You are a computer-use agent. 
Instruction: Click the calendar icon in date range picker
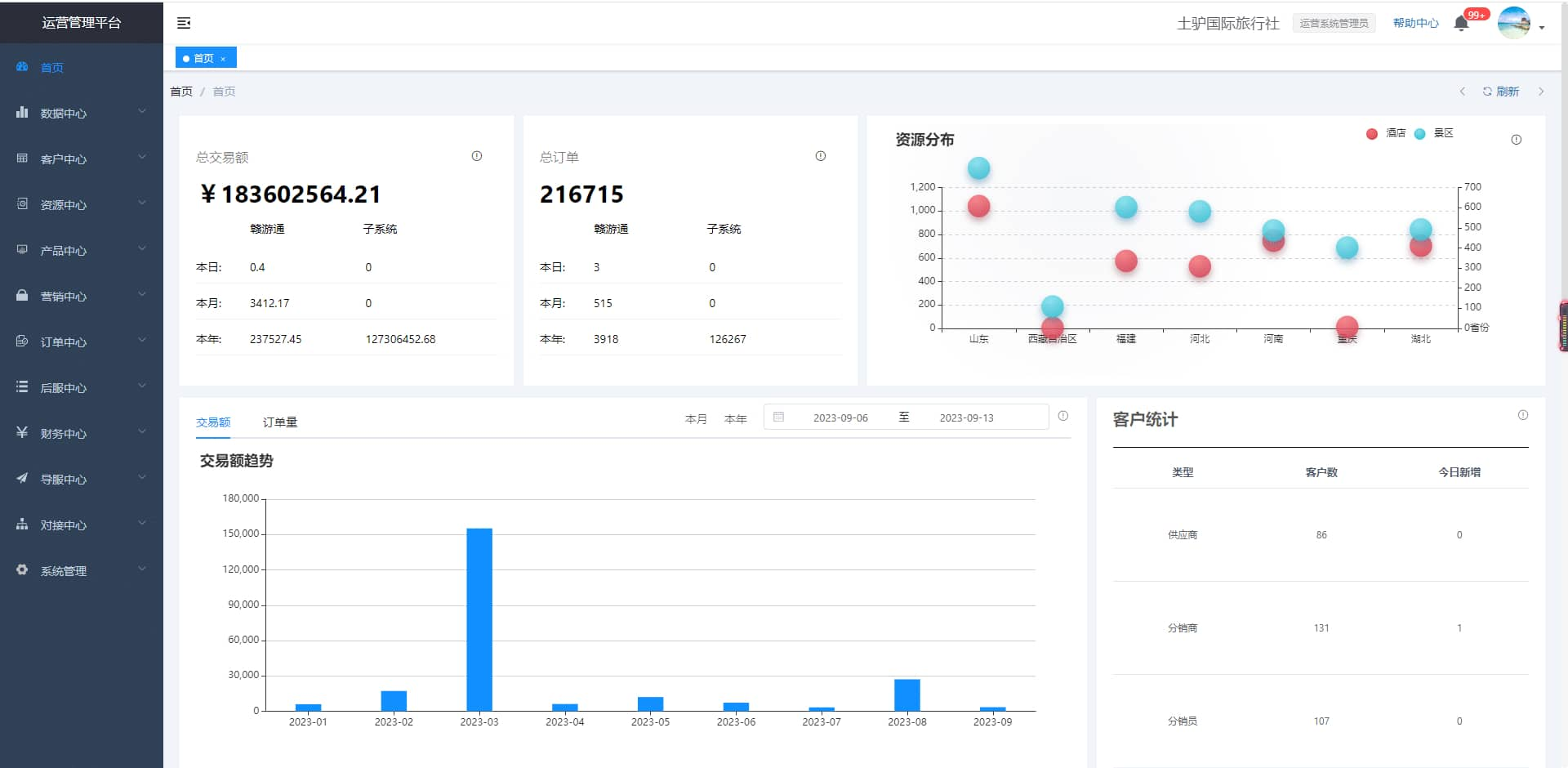[x=778, y=417]
